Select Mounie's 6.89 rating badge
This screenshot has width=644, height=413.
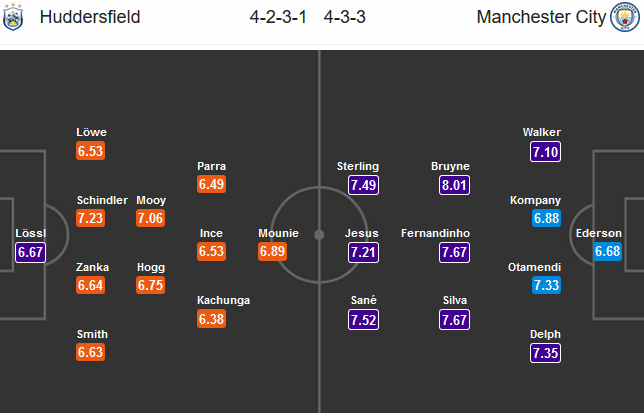(x=272, y=252)
